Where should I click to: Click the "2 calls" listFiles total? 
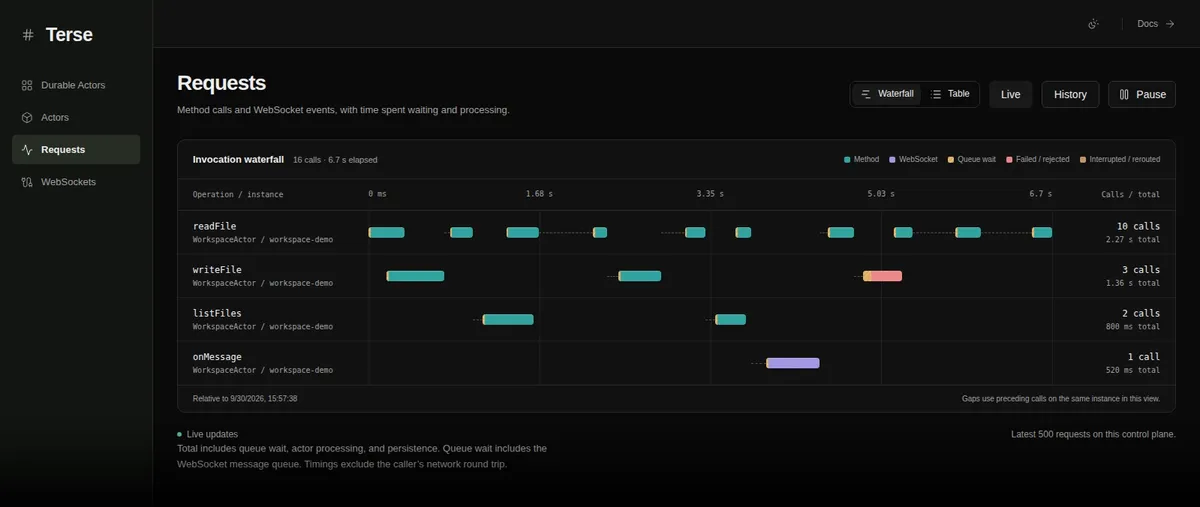coord(1141,313)
